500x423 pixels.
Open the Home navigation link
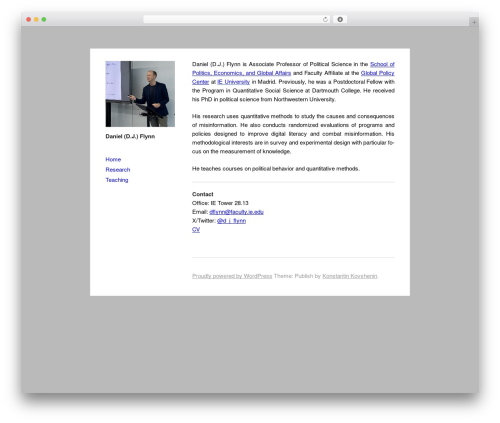(113, 159)
